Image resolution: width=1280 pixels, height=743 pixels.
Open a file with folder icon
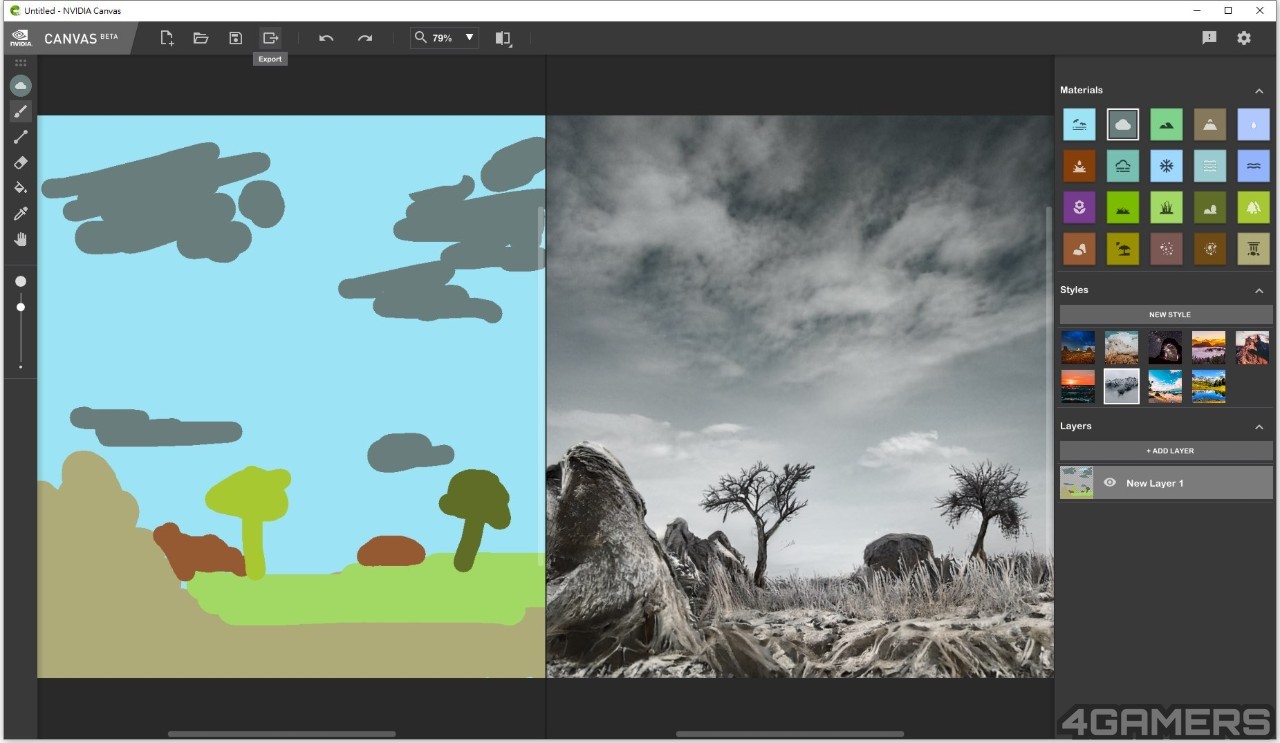click(x=201, y=38)
